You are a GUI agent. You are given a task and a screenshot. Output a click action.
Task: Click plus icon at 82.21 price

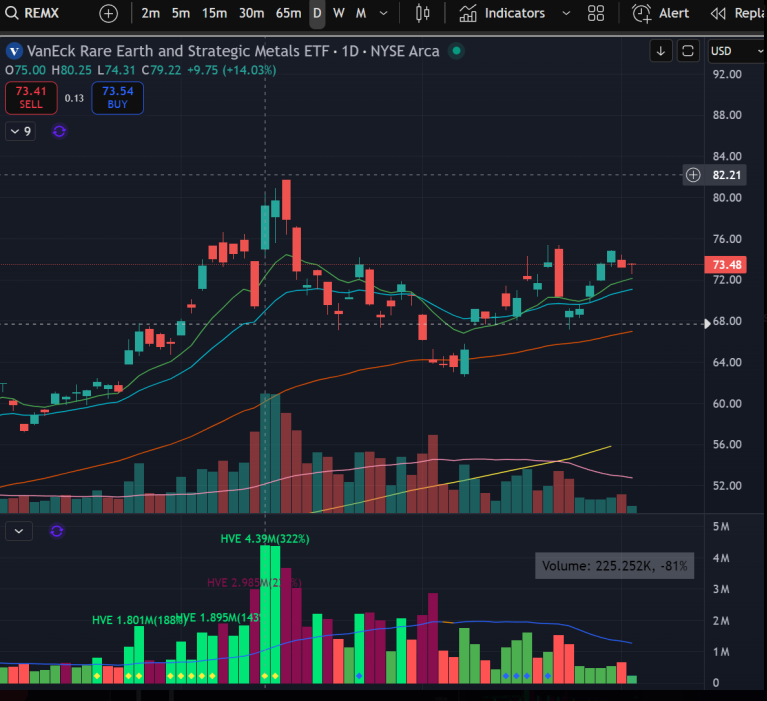693,175
